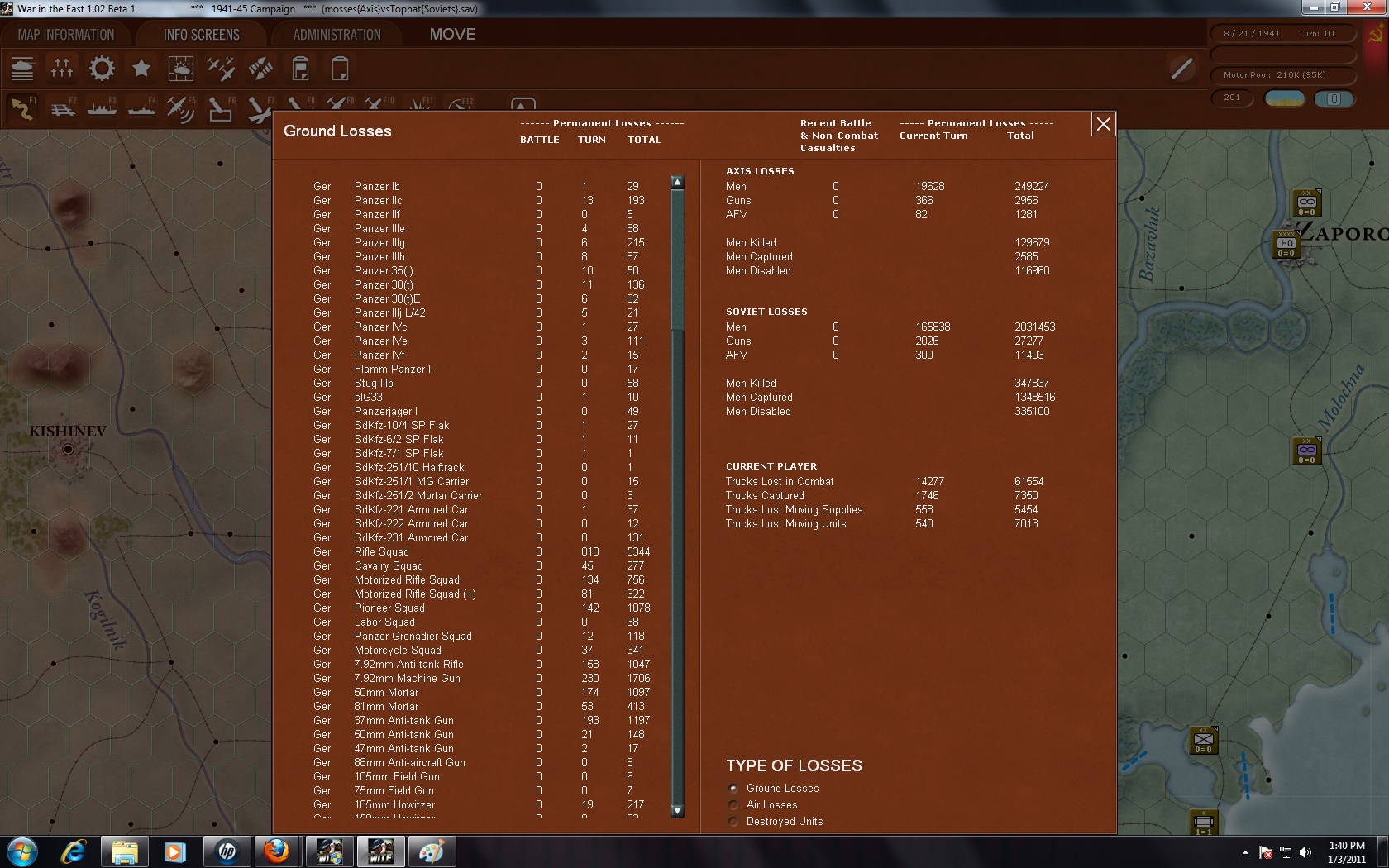Click the taskbar volume speaker icon
This screenshot has width=1389, height=868.
pyautogui.click(x=1305, y=852)
